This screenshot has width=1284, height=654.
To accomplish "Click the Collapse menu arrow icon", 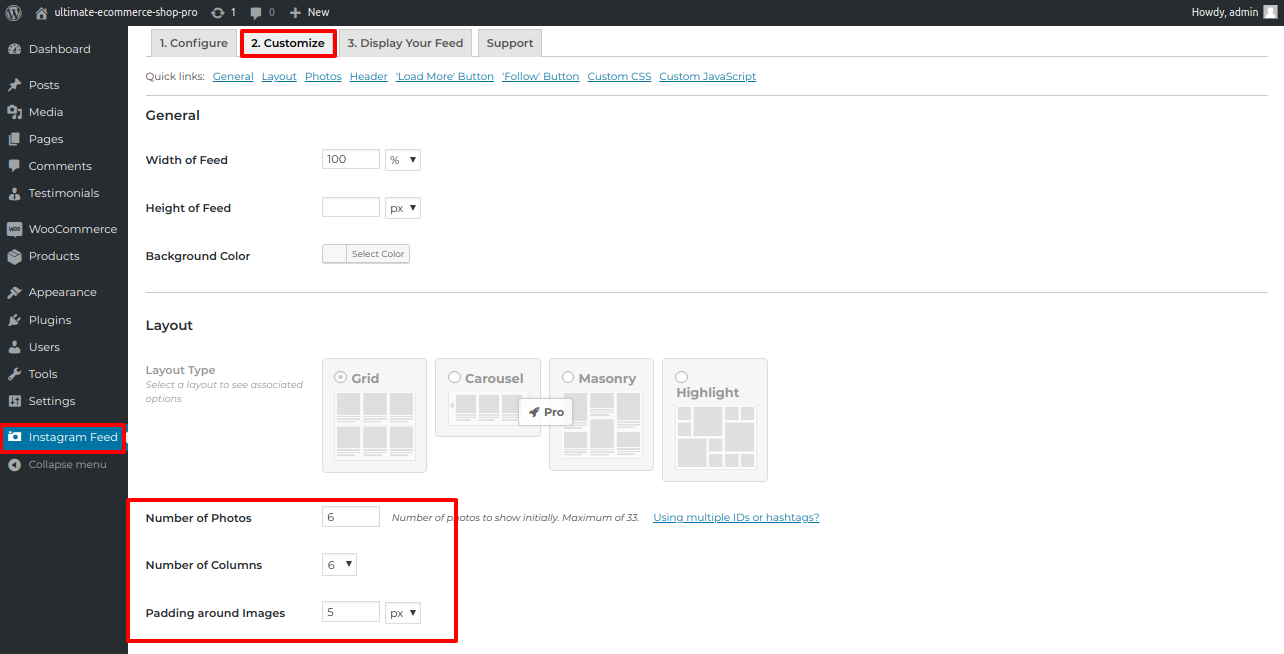I will tap(14, 464).
